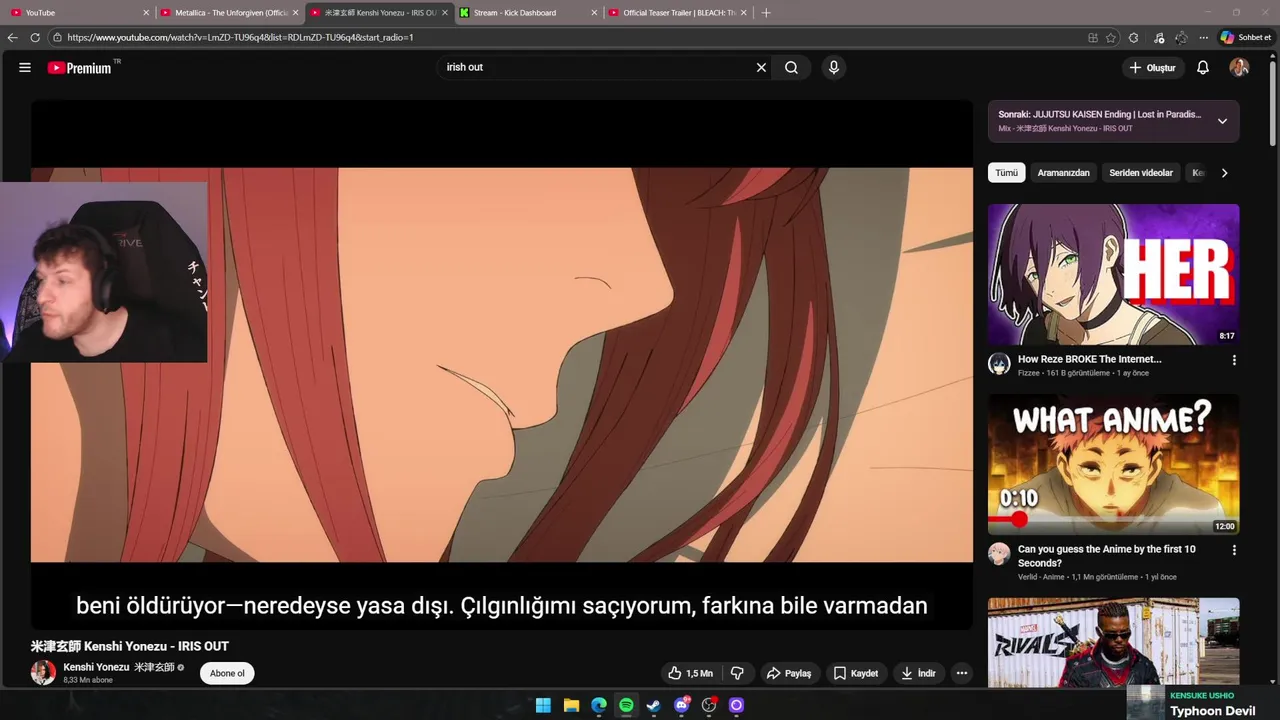
Task: Open browser extensions puzzle icon
Action: click(1133, 37)
